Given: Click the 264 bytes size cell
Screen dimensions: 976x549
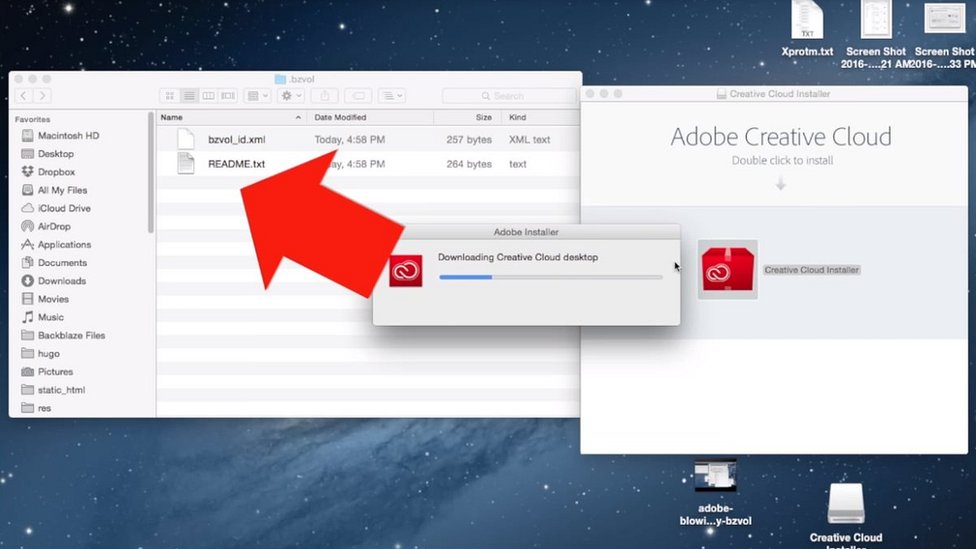Looking at the screenshot, I should pyautogui.click(x=469, y=164).
